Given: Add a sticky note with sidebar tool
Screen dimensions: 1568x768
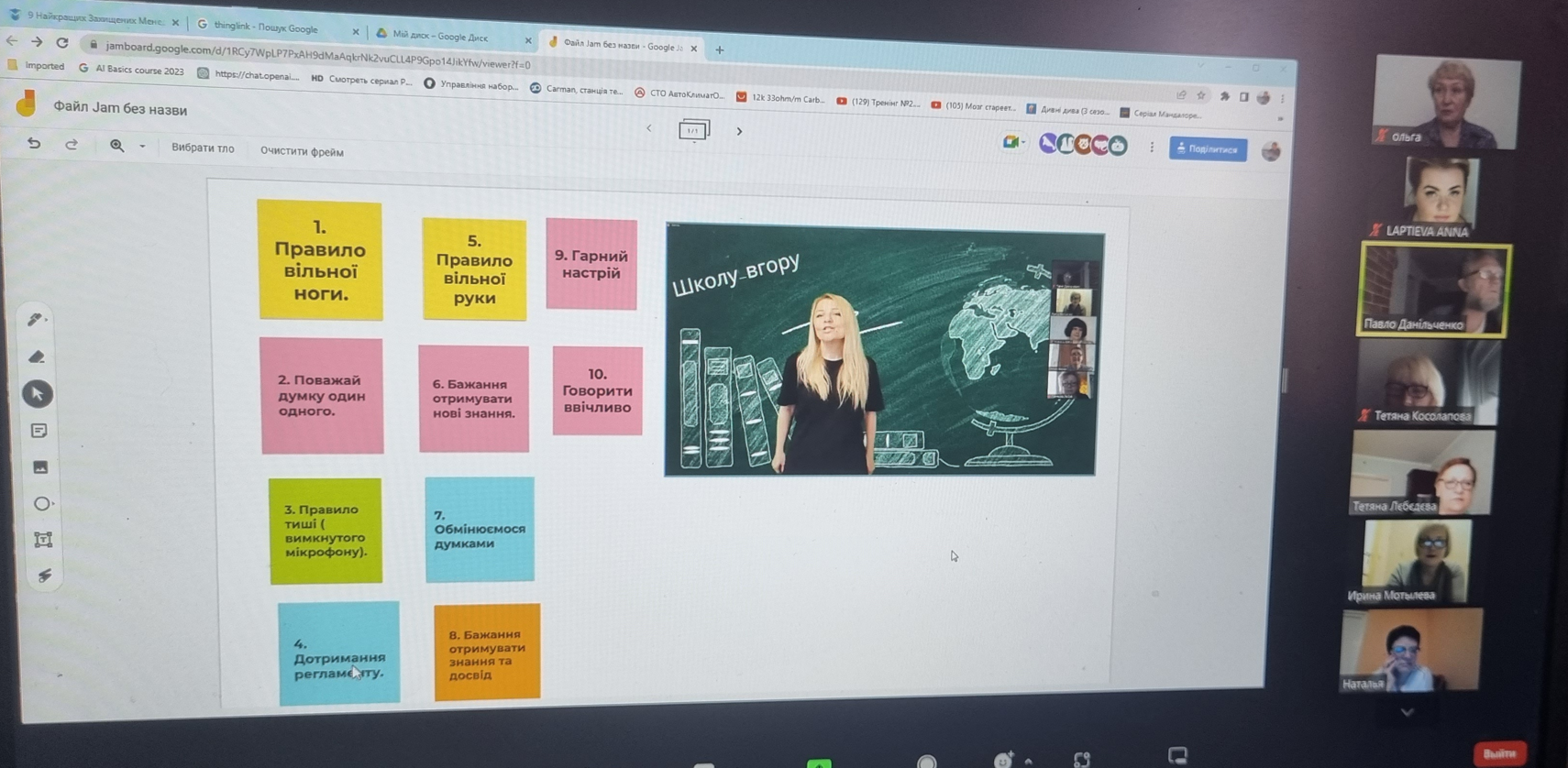Looking at the screenshot, I should (39, 431).
